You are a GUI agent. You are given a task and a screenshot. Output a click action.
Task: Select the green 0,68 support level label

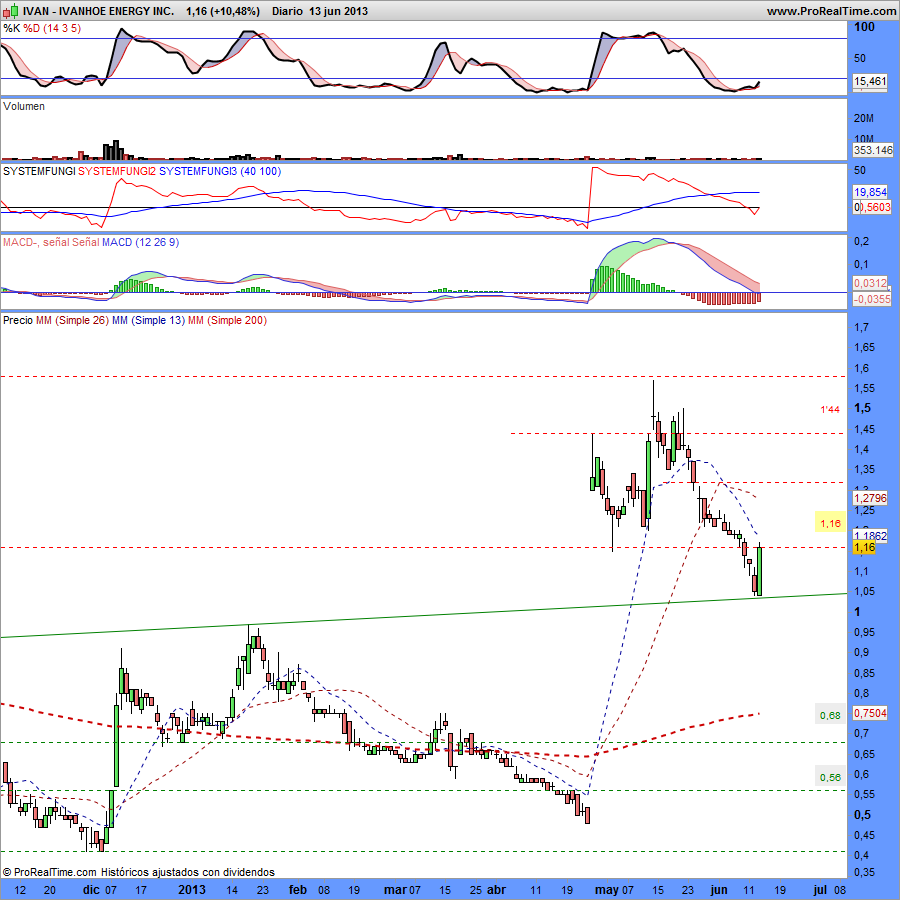[x=829, y=716]
